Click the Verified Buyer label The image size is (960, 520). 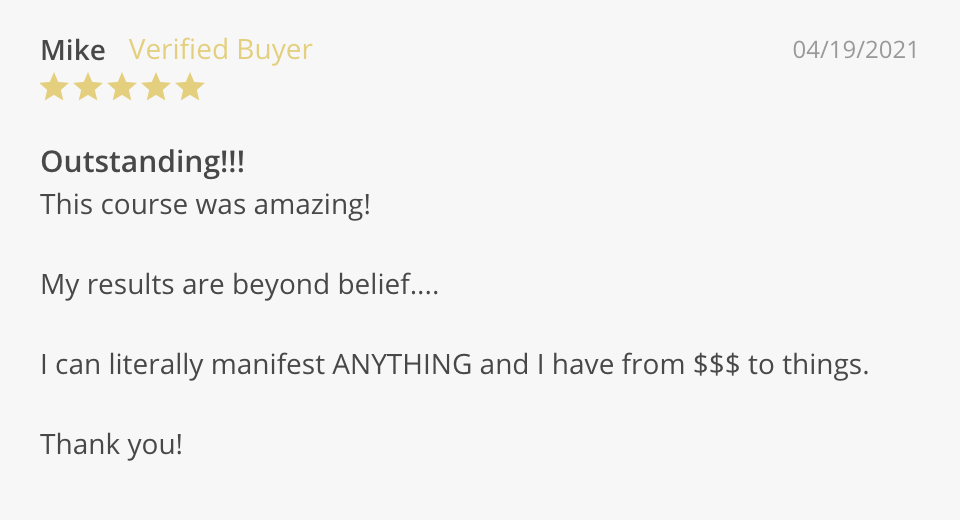pos(220,49)
